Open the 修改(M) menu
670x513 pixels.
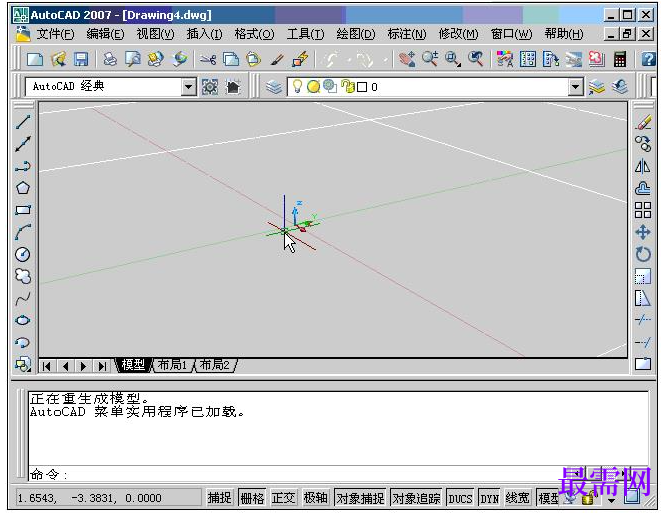(458, 34)
